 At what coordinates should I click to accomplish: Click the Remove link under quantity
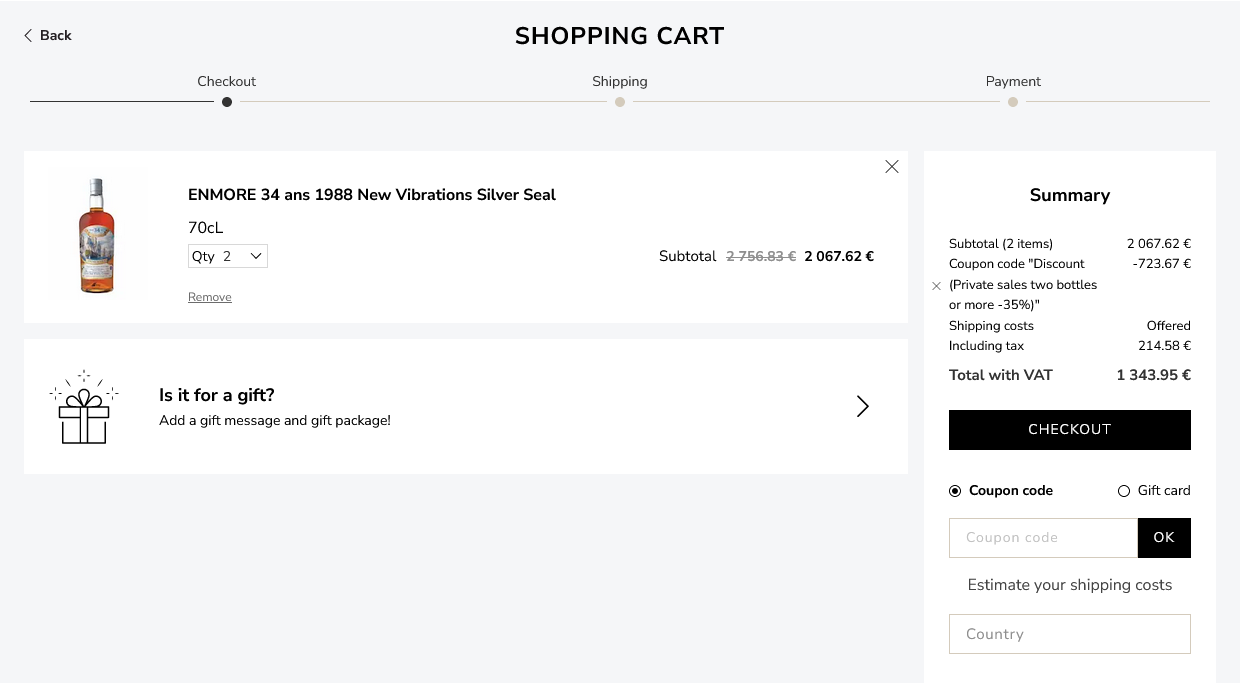(x=210, y=297)
